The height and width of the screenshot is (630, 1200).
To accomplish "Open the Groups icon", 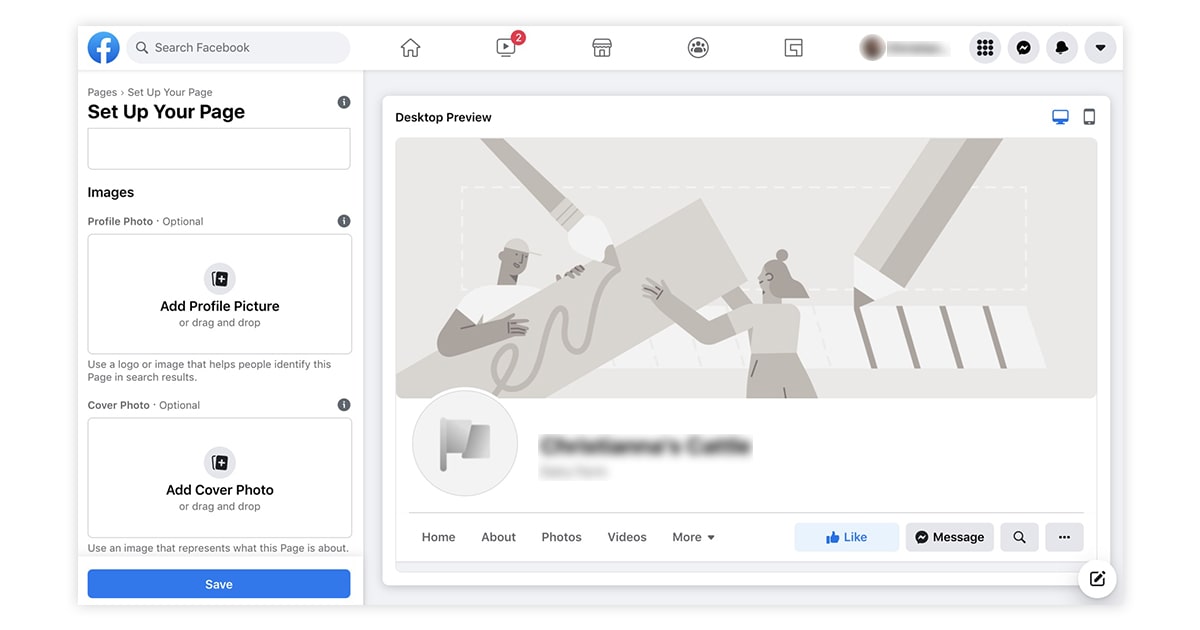I will tap(698, 48).
